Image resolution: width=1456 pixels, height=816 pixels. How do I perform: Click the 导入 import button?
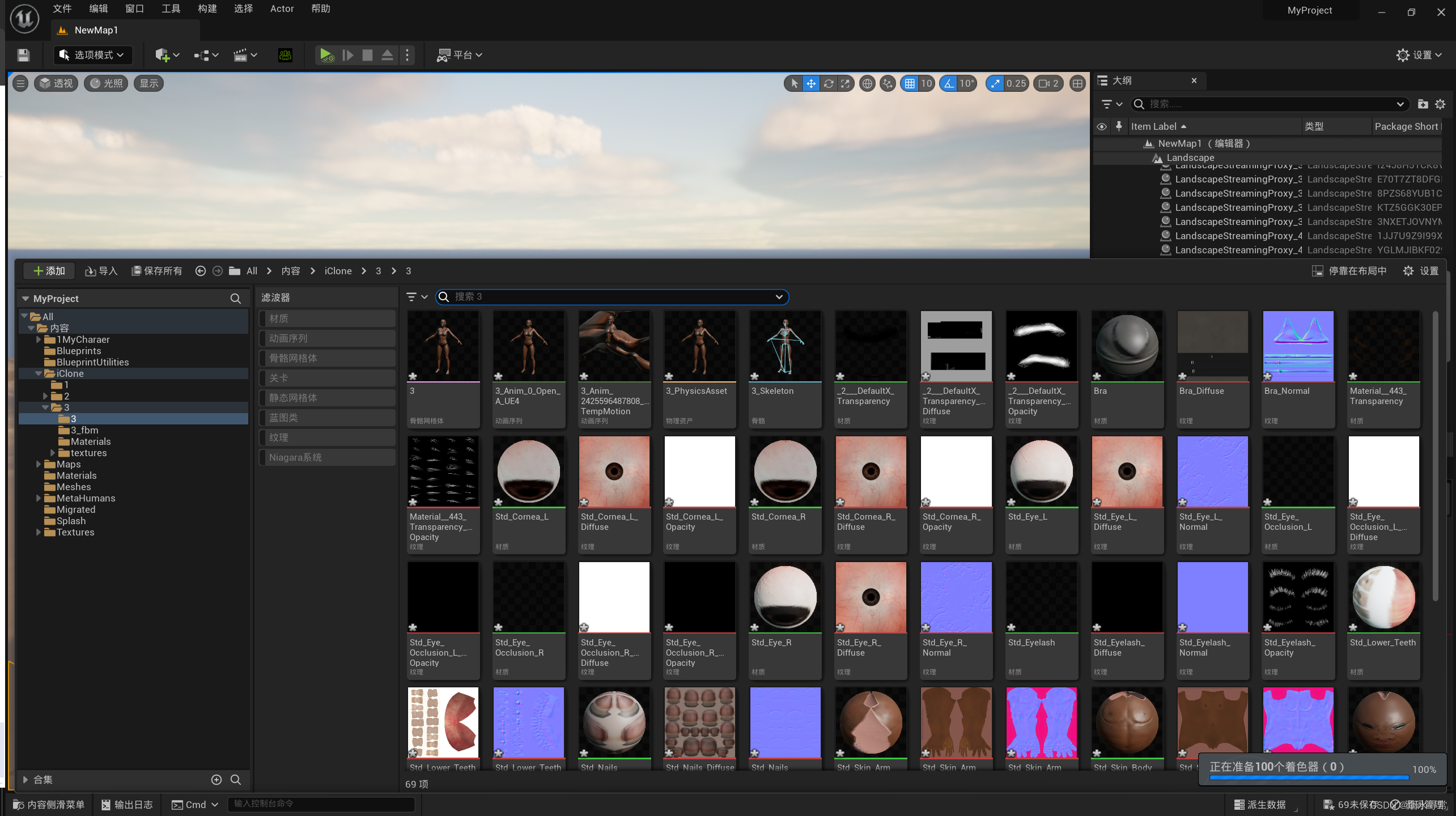coord(101,271)
